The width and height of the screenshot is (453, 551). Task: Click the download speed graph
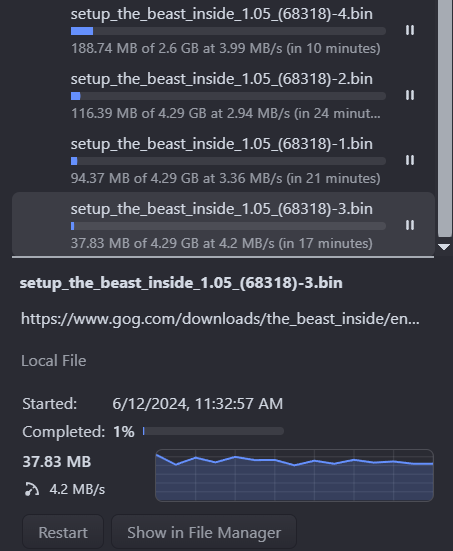tap(295, 475)
